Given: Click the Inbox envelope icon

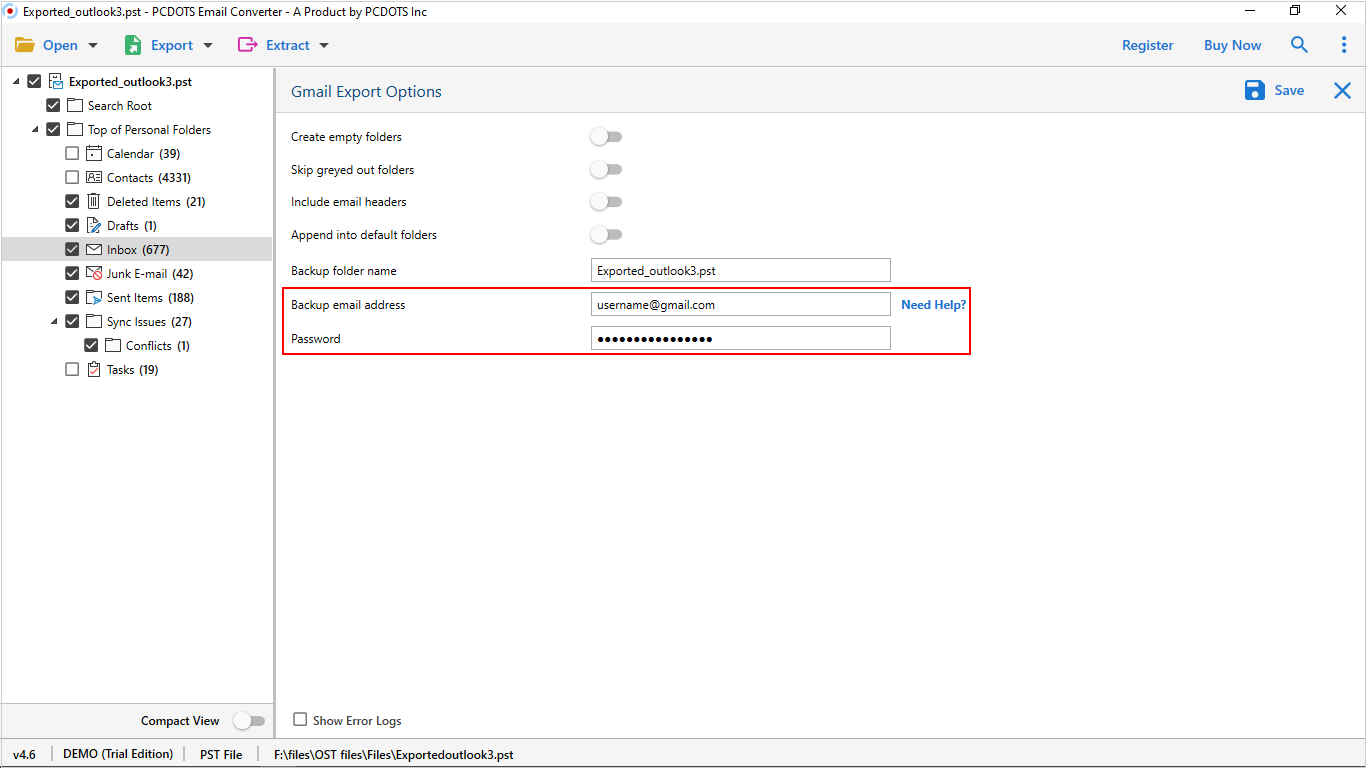Looking at the screenshot, I should click(94, 250).
